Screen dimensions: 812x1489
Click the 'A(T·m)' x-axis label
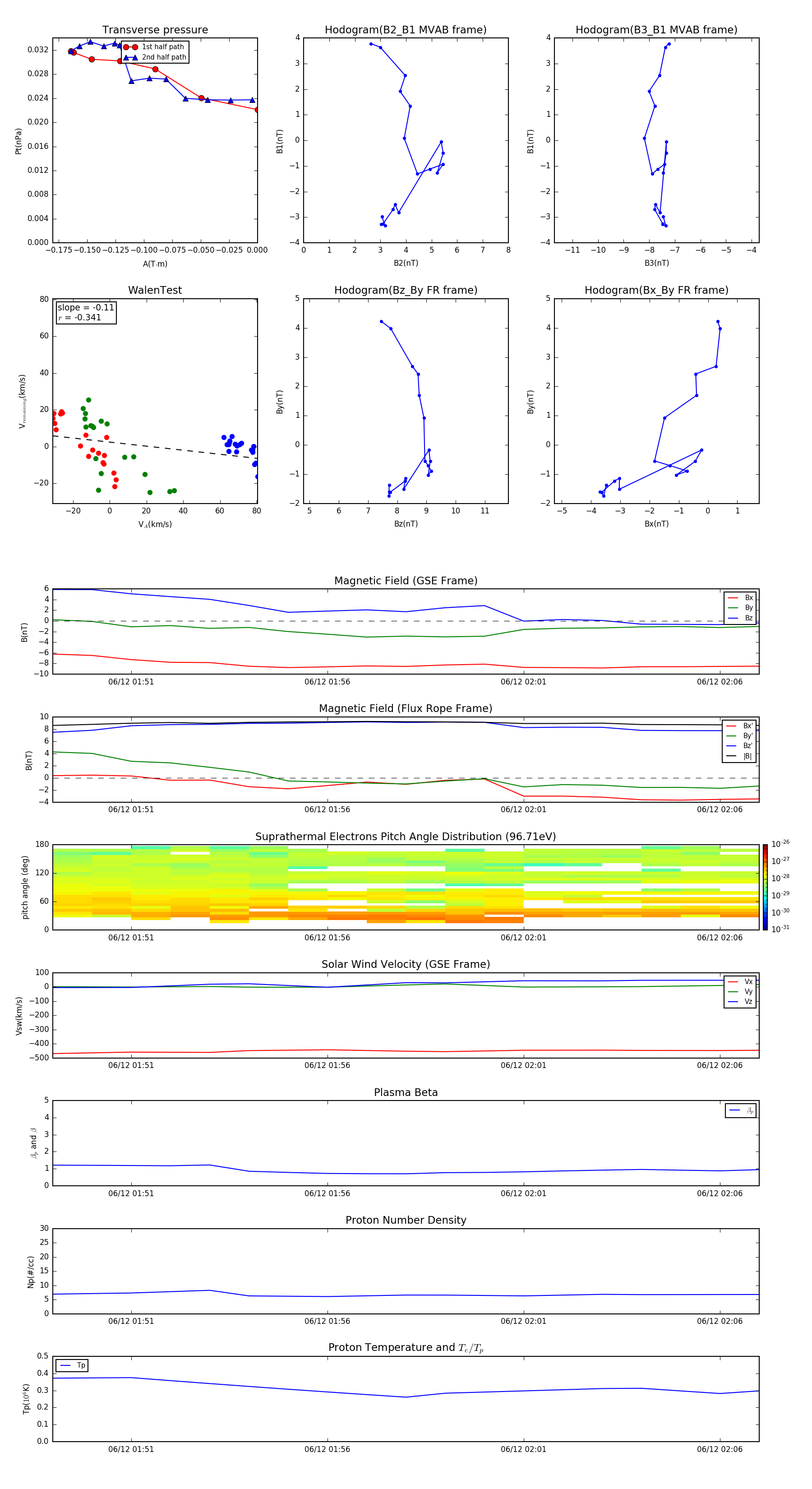[155, 264]
